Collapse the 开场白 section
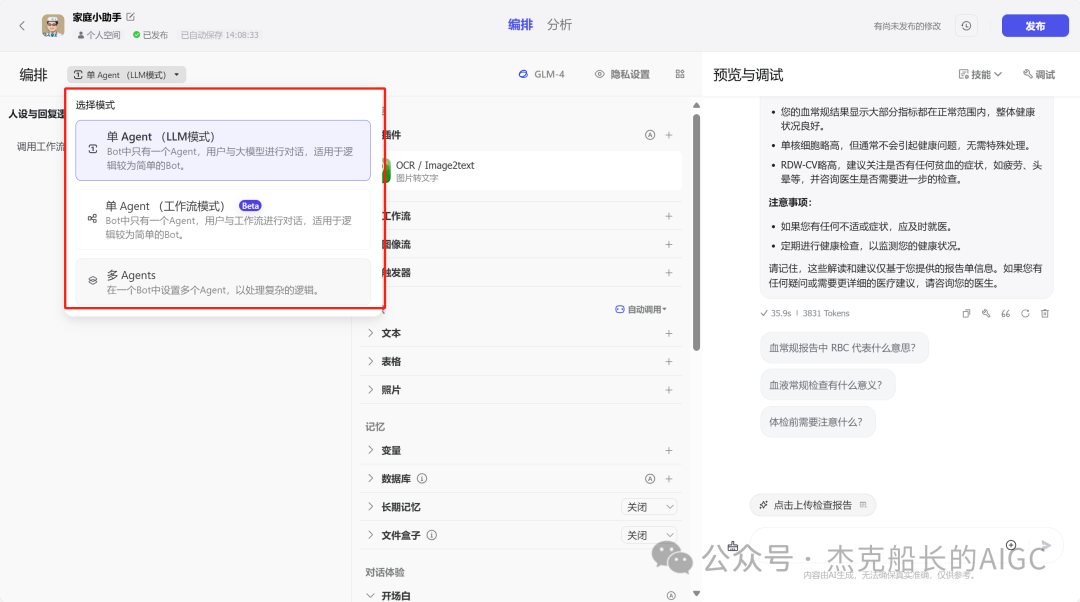 click(371, 596)
